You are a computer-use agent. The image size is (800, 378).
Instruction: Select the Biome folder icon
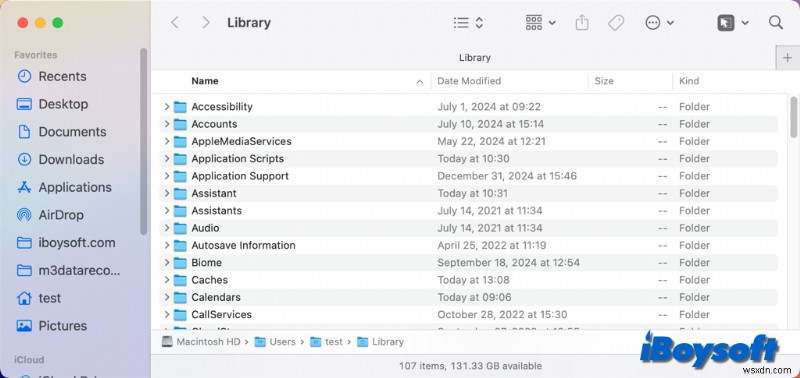tap(180, 263)
